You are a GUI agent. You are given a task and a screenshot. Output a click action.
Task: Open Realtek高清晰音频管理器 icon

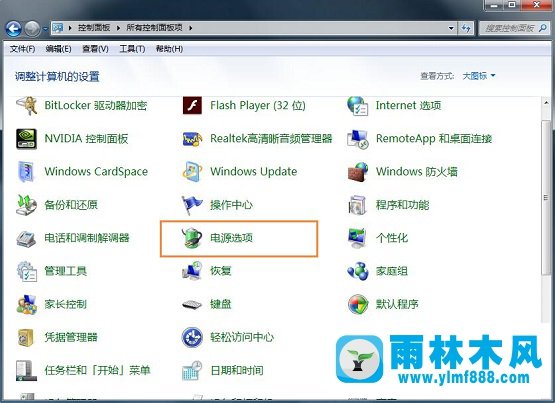[192, 139]
